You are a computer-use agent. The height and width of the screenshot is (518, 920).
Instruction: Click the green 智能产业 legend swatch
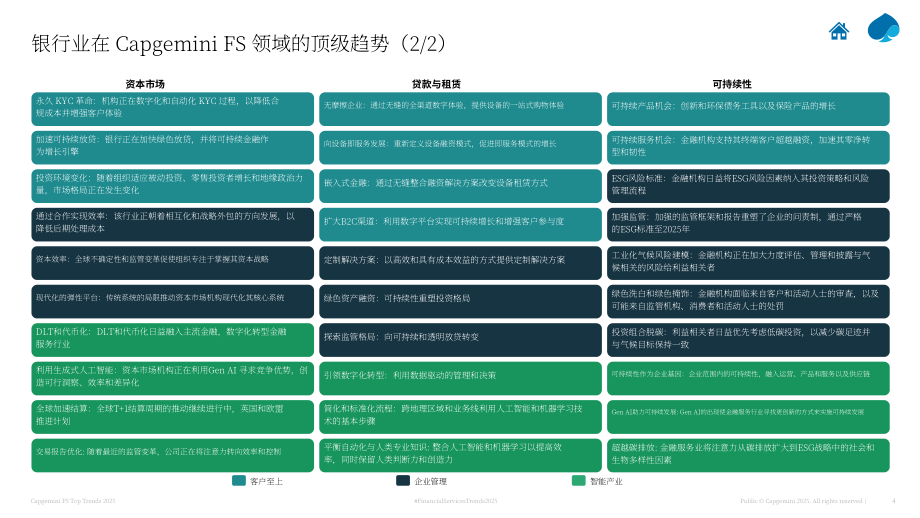coord(579,480)
